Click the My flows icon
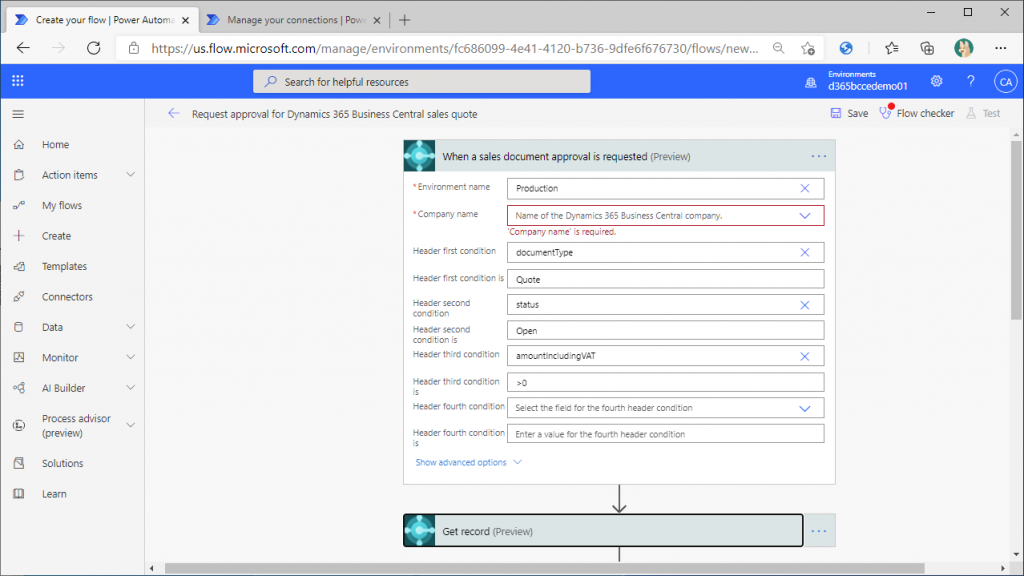 (19, 205)
